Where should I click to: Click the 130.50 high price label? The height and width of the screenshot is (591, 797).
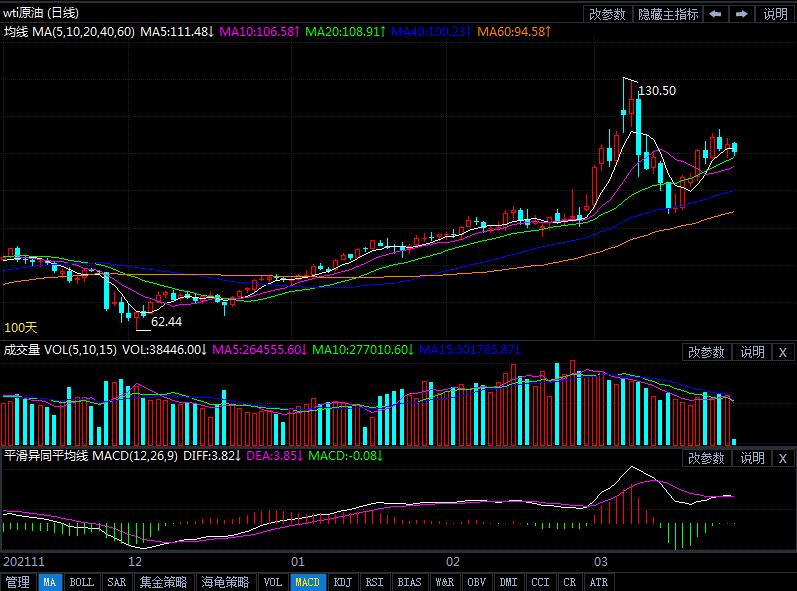(657, 91)
